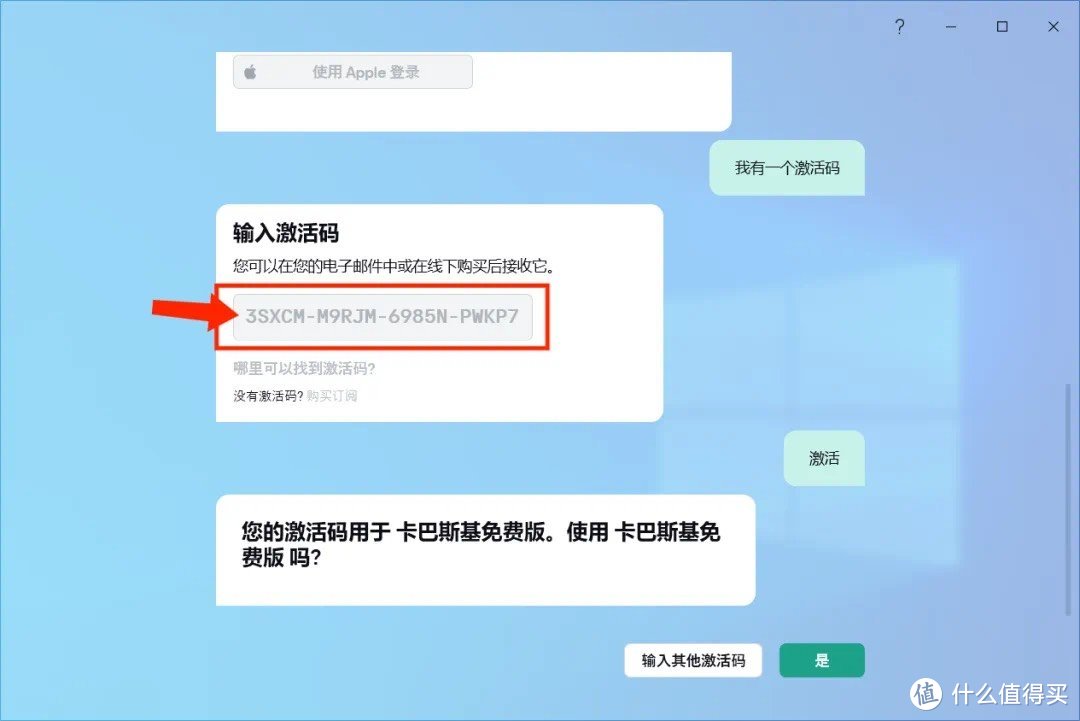The width and height of the screenshot is (1080, 721).
Task: Minimize the Kaspersky window
Action: coord(951,27)
